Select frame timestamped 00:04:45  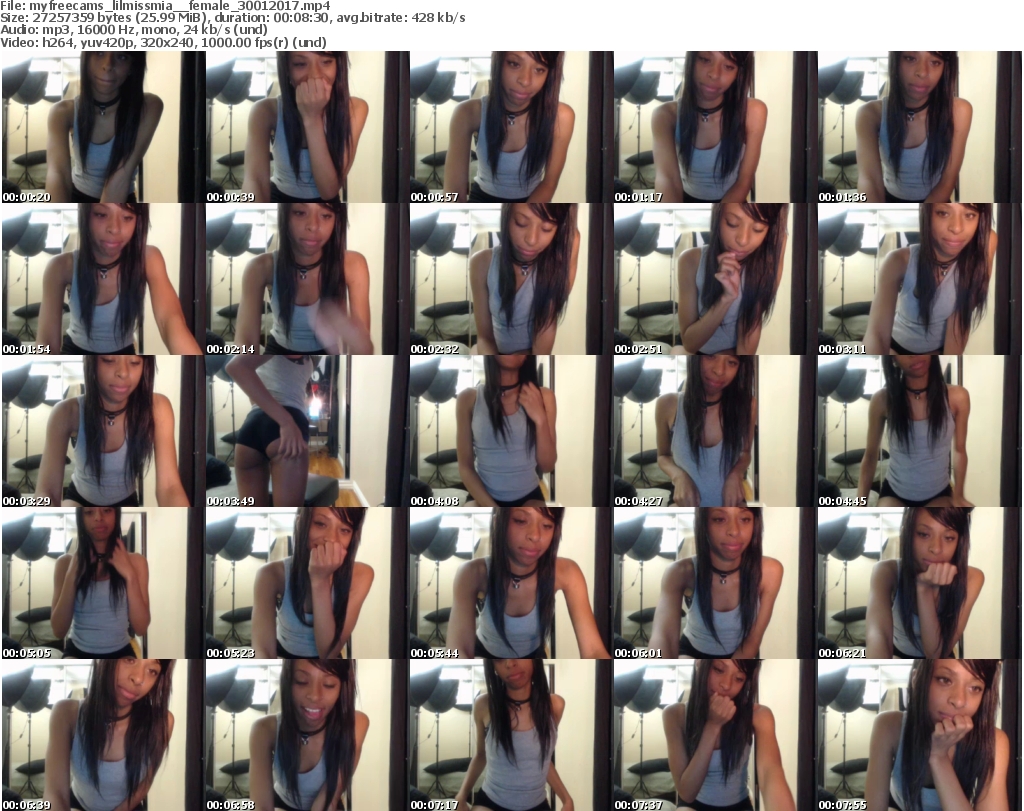click(920, 432)
